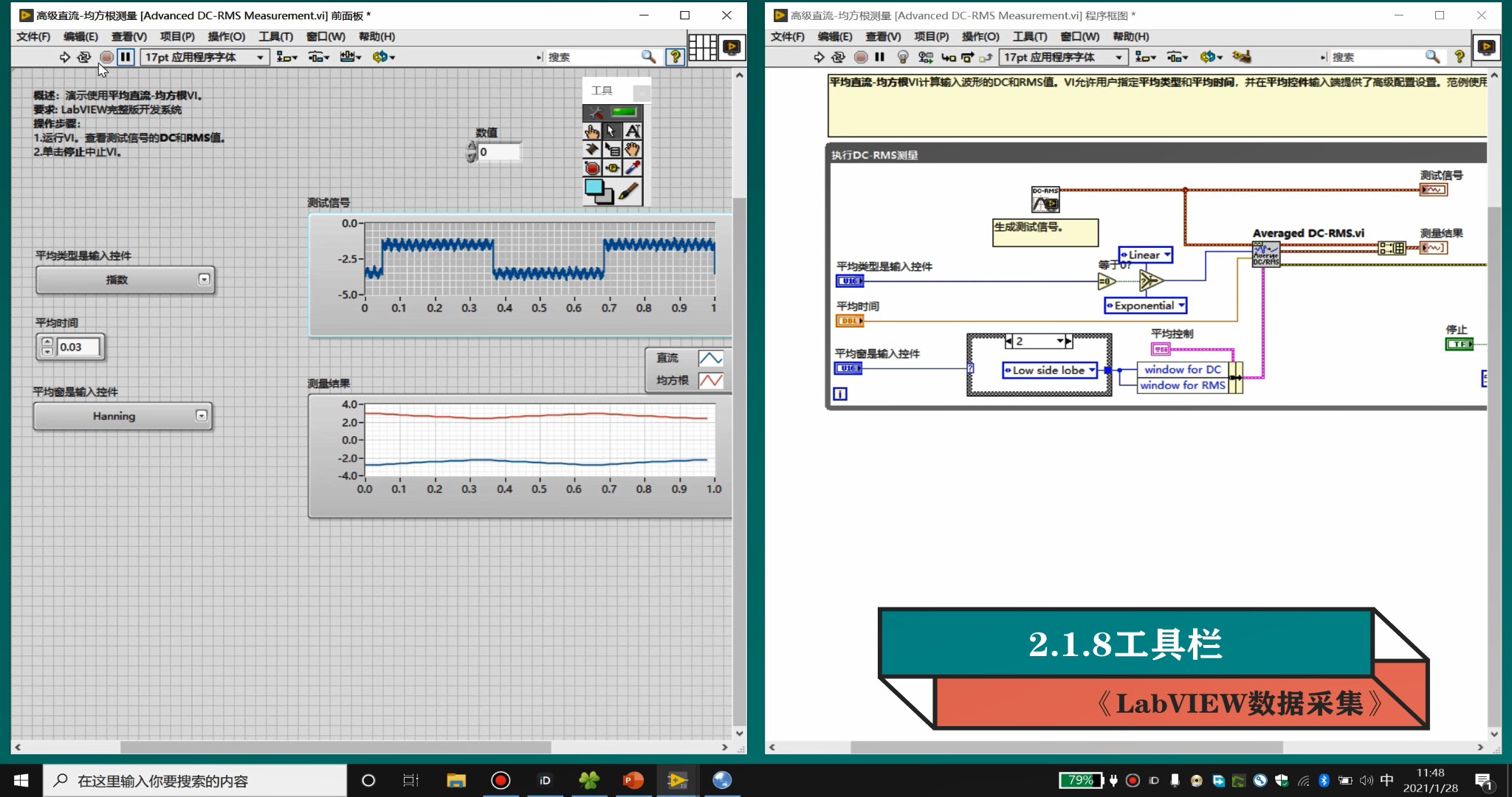Image resolution: width=1512 pixels, height=797 pixels.
Task: Select the Connect Wire tool
Action: pos(592,150)
